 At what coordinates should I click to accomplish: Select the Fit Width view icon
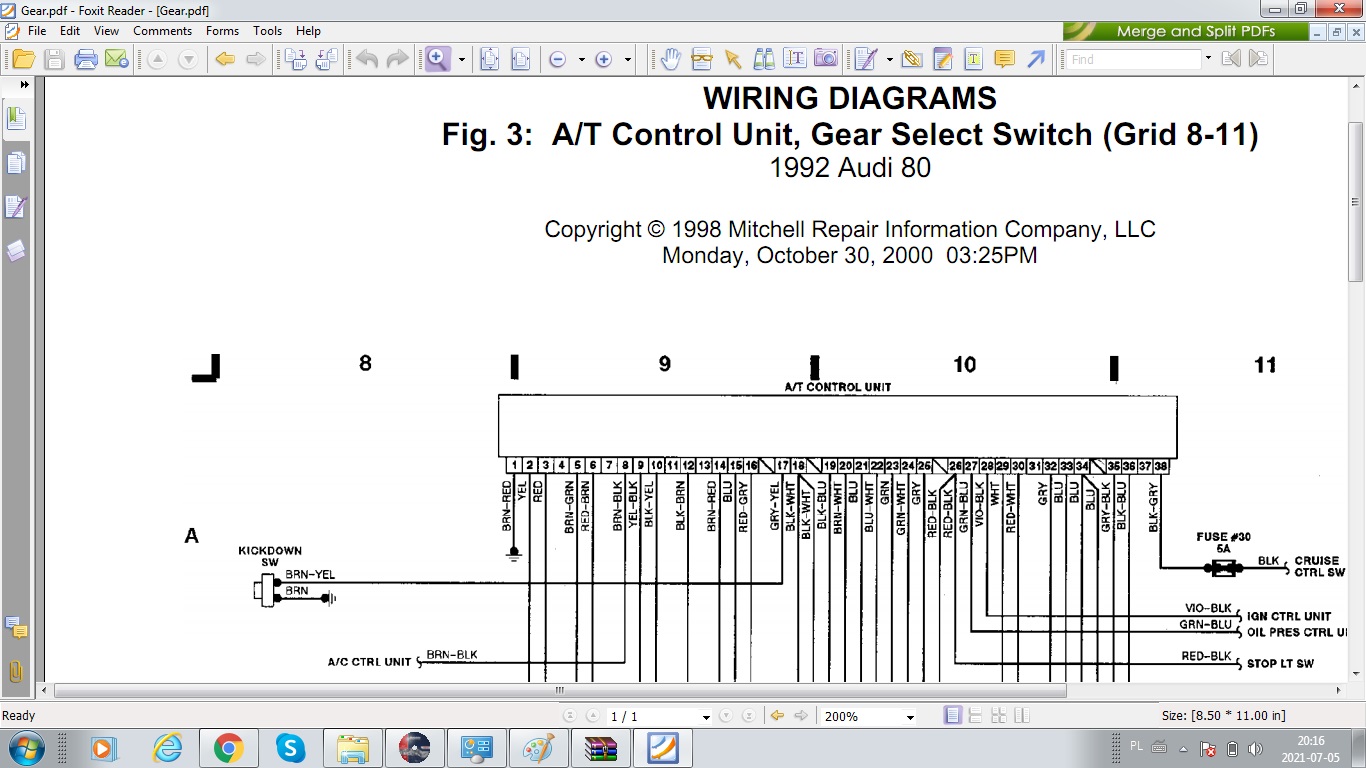coord(521,59)
